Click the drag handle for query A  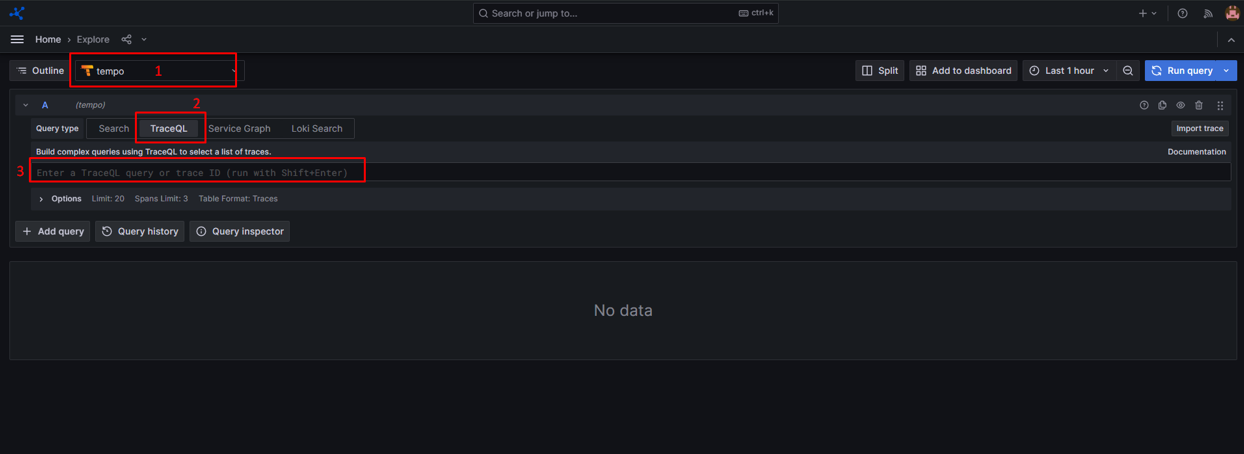click(x=1220, y=105)
